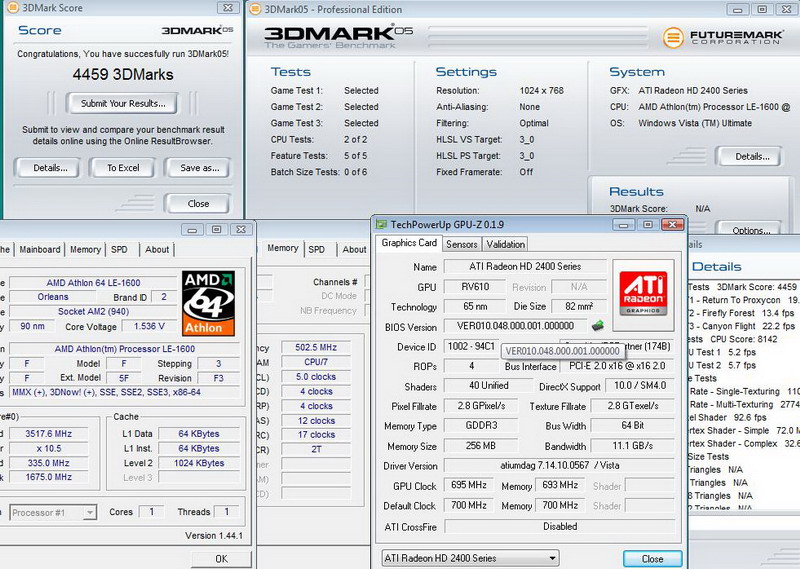The width and height of the screenshot is (800, 569).
Task: Click the 3DMark05 Professional Edition title bar icon
Action: click(256, 9)
